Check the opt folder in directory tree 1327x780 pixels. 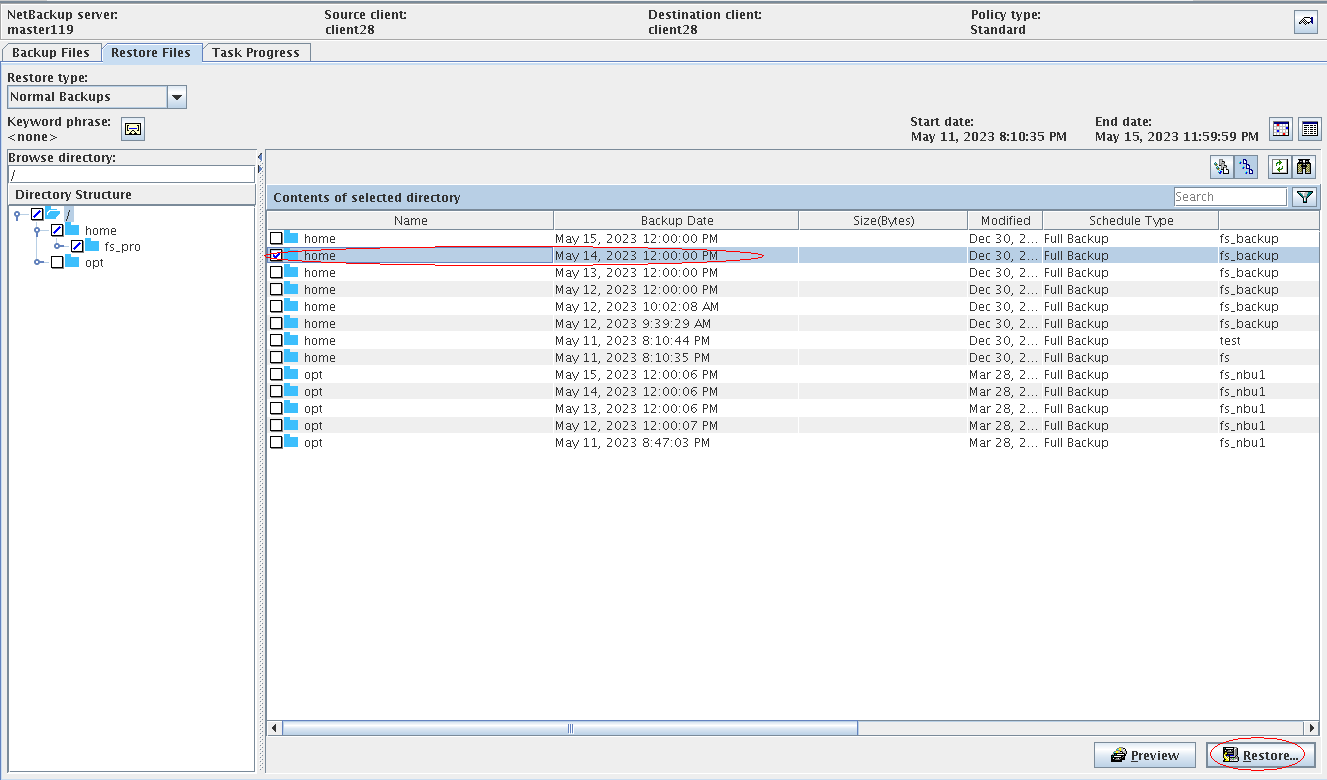[x=57, y=262]
